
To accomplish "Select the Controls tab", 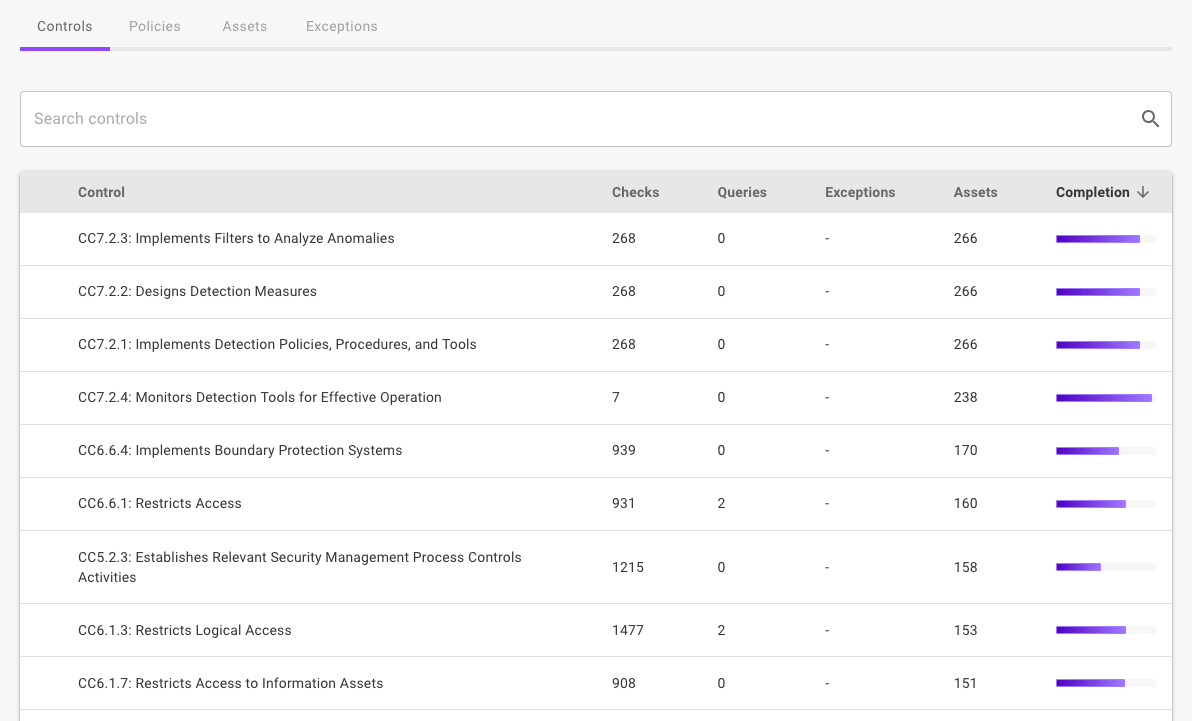I will (65, 26).
